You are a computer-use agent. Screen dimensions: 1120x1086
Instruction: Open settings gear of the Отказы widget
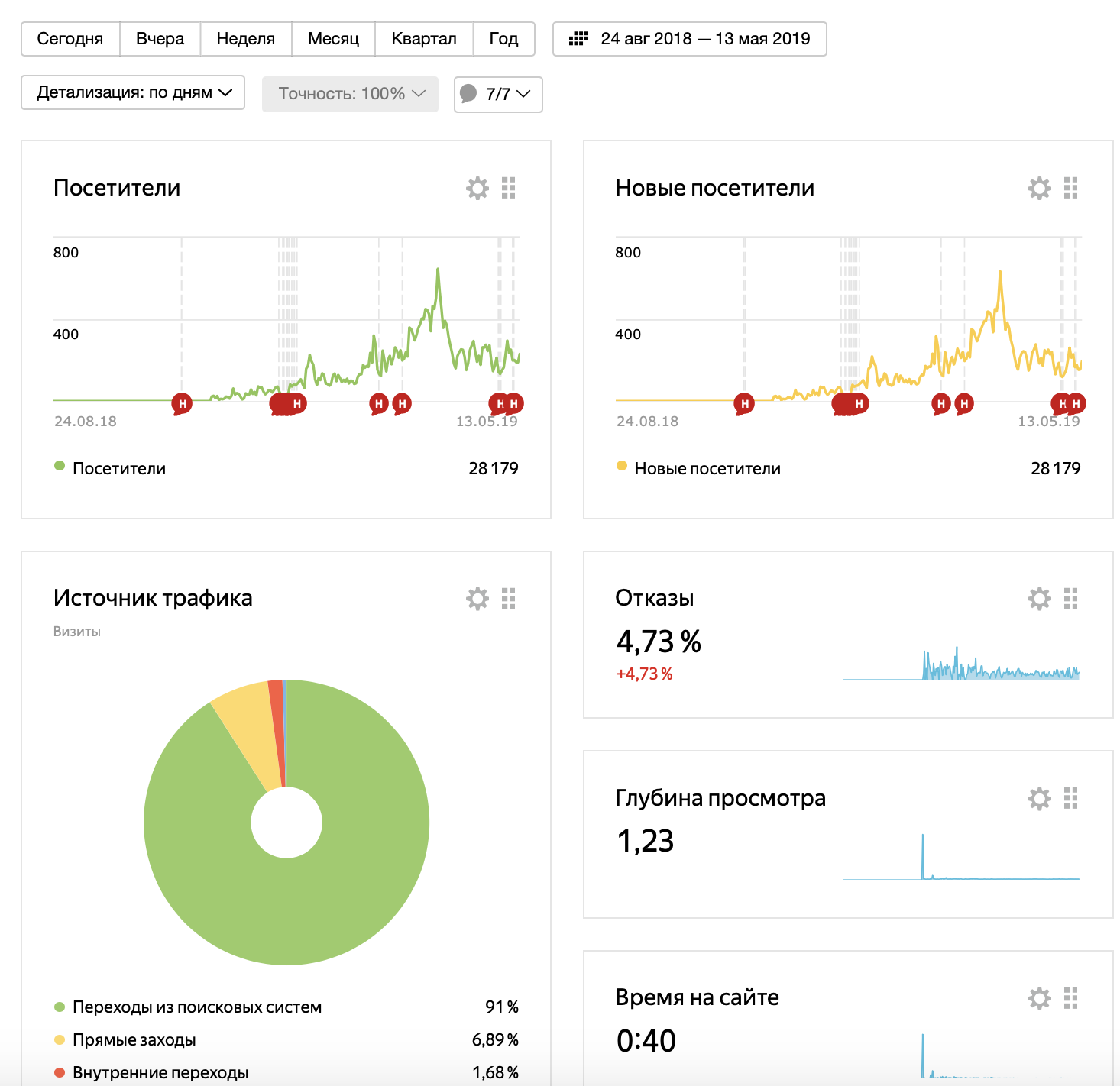click(x=1039, y=598)
